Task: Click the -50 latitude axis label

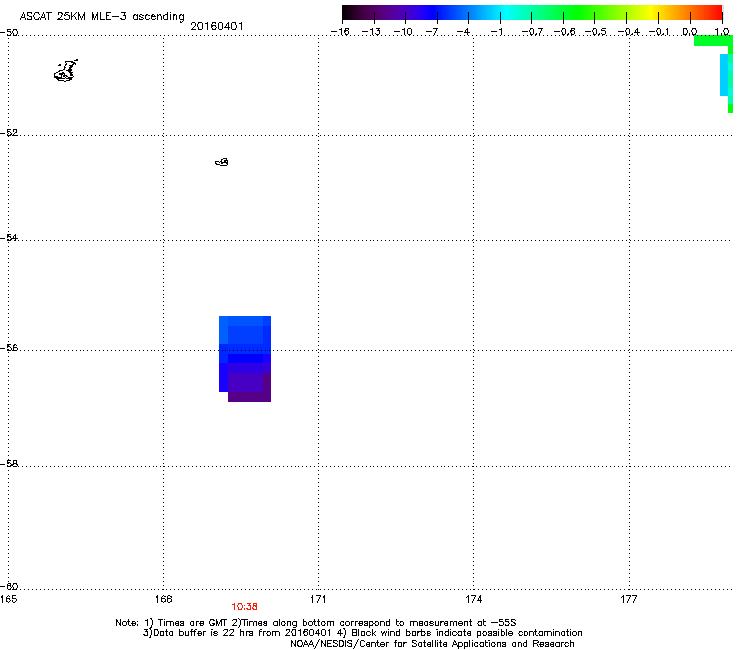Action: [x=9, y=33]
